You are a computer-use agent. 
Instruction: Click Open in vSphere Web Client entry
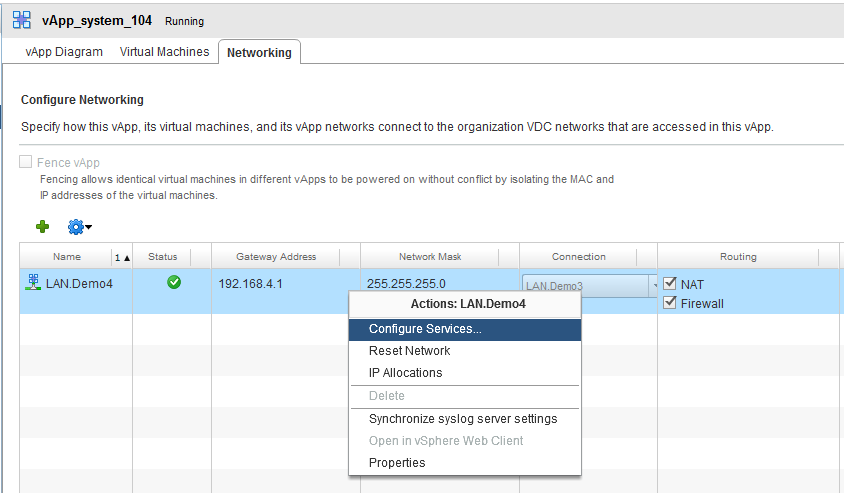click(x=465, y=441)
